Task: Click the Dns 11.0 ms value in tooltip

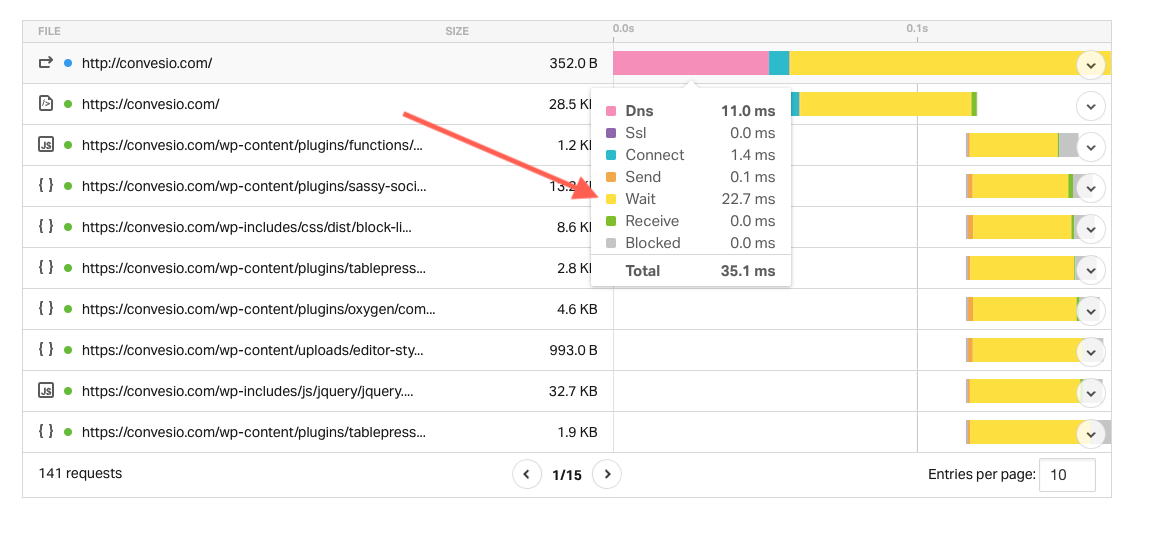Action: 748,112
